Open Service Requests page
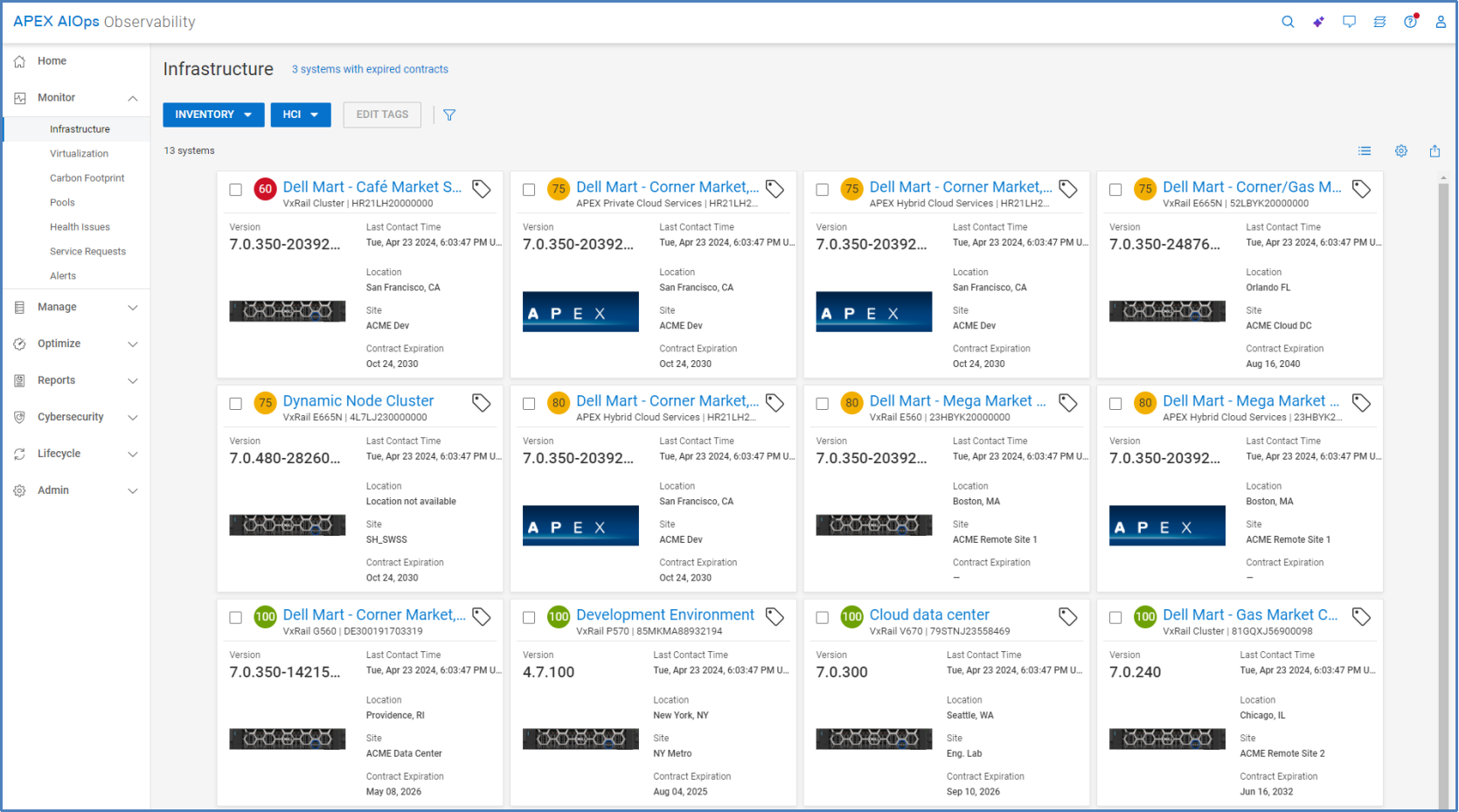The image size is (1459, 812). click(x=87, y=252)
